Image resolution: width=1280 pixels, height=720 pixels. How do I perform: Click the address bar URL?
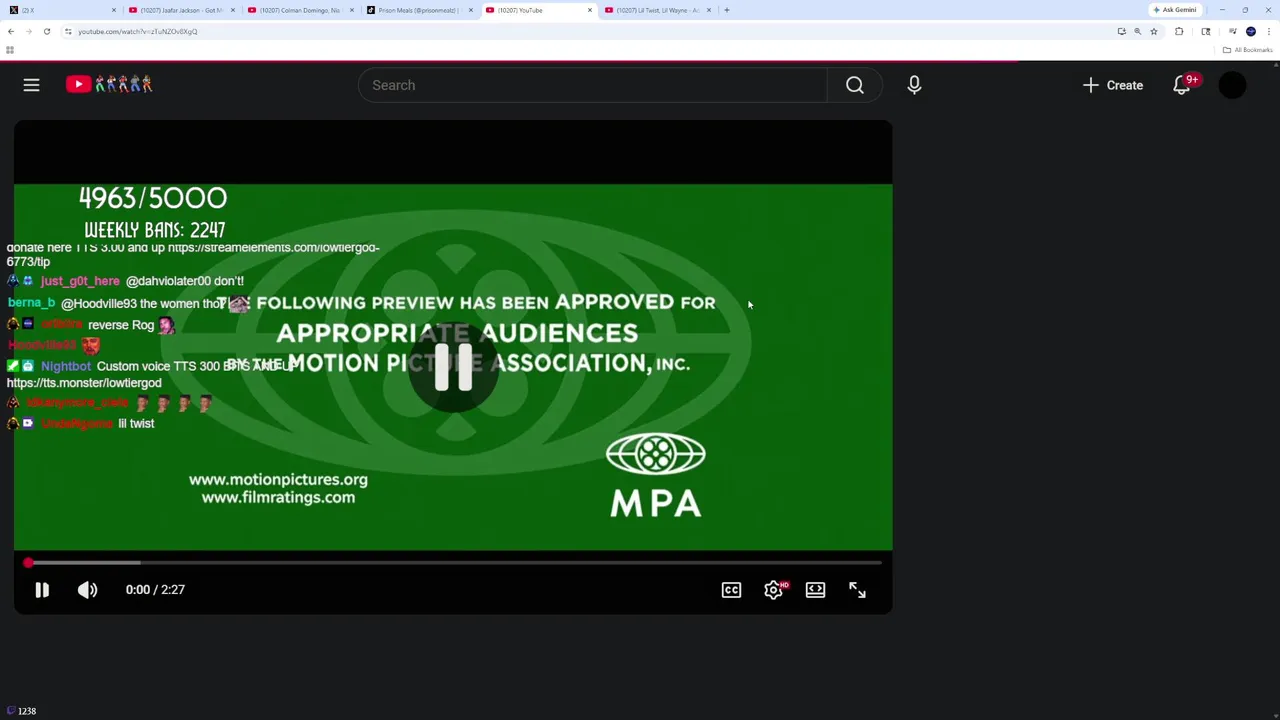pos(138,31)
